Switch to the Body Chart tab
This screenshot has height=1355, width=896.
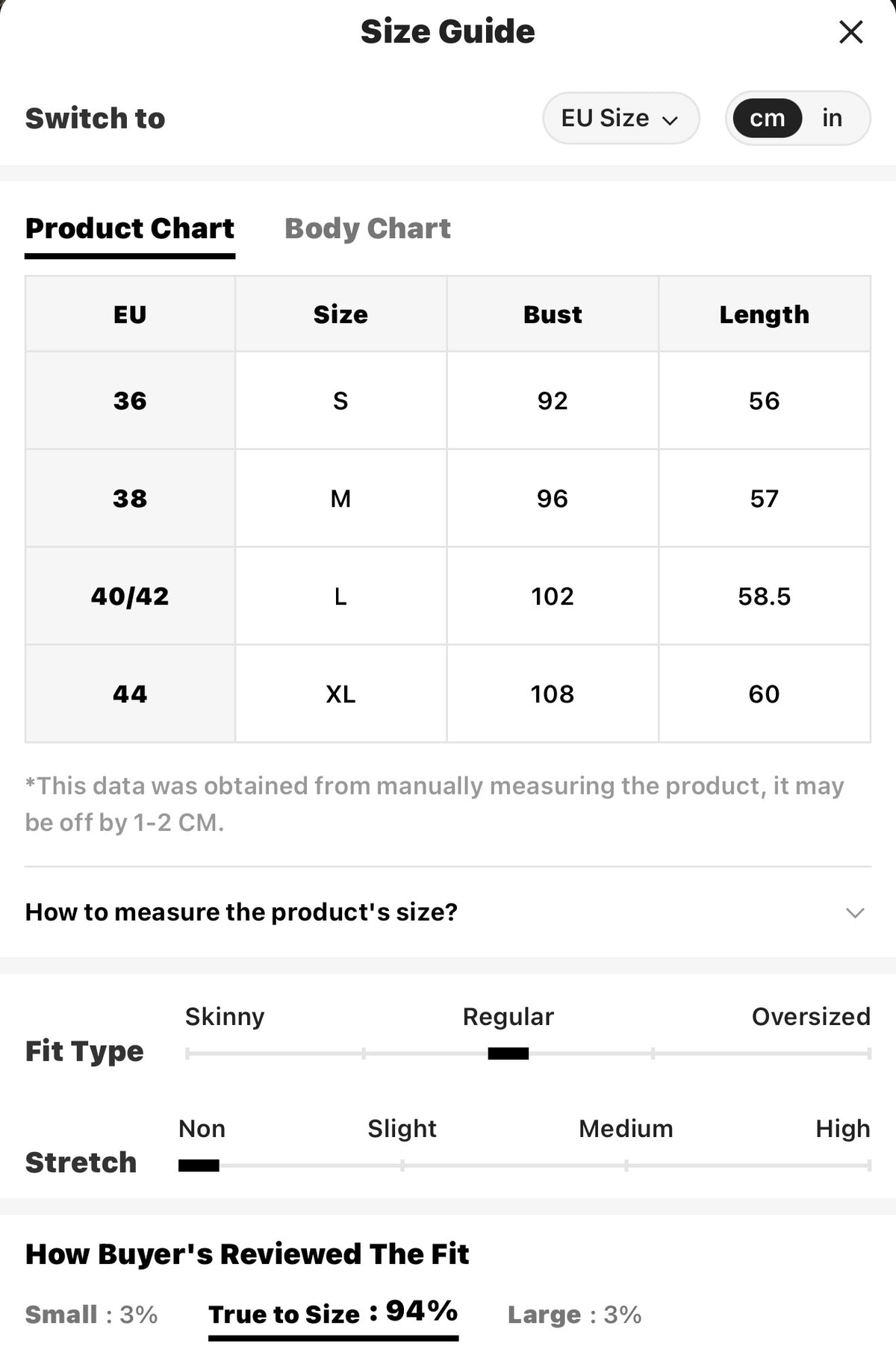367,228
